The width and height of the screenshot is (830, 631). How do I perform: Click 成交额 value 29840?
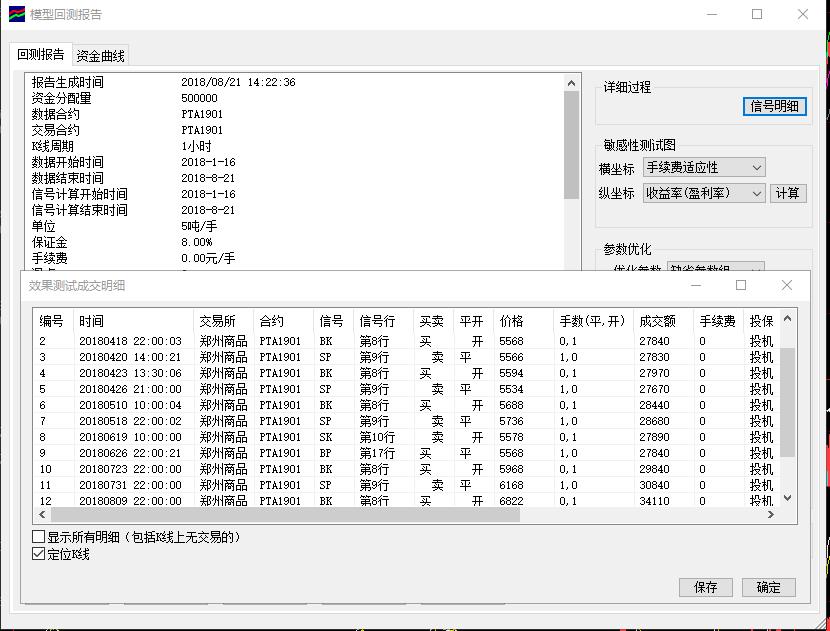[x=654, y=469]
